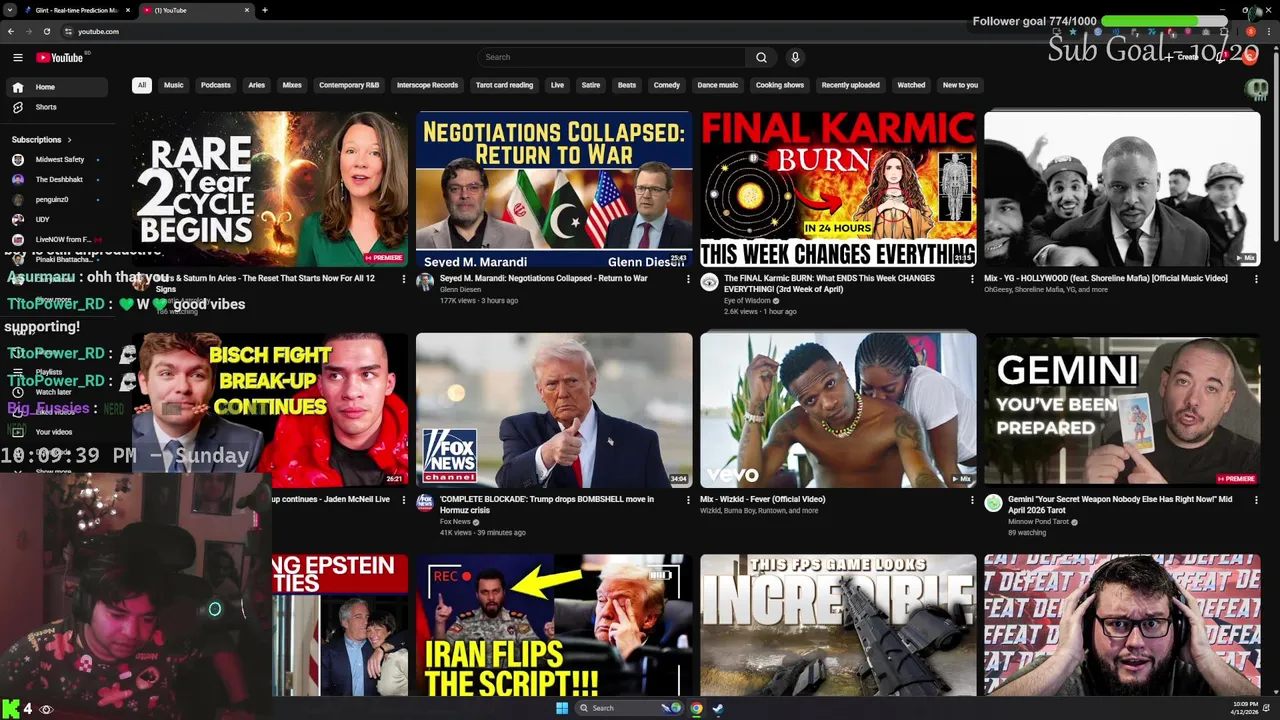The image size is (1280, 720).
Task: Select the Tarot card reading chip
Action: [504, 85]
